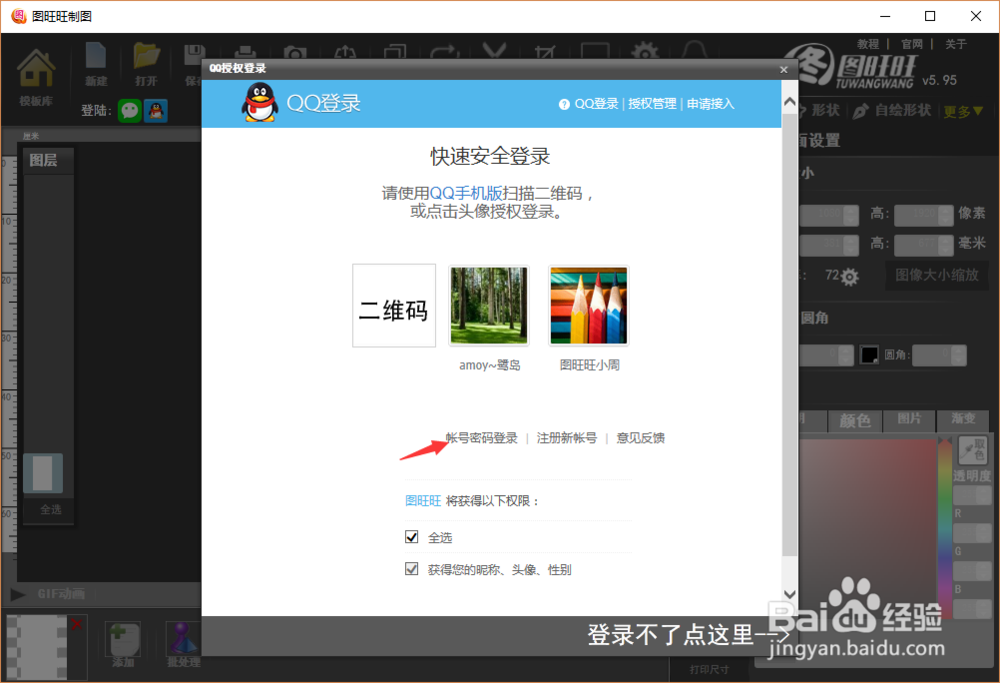Click the camera screenshot icon in the toolbar

tap(295, 52)
